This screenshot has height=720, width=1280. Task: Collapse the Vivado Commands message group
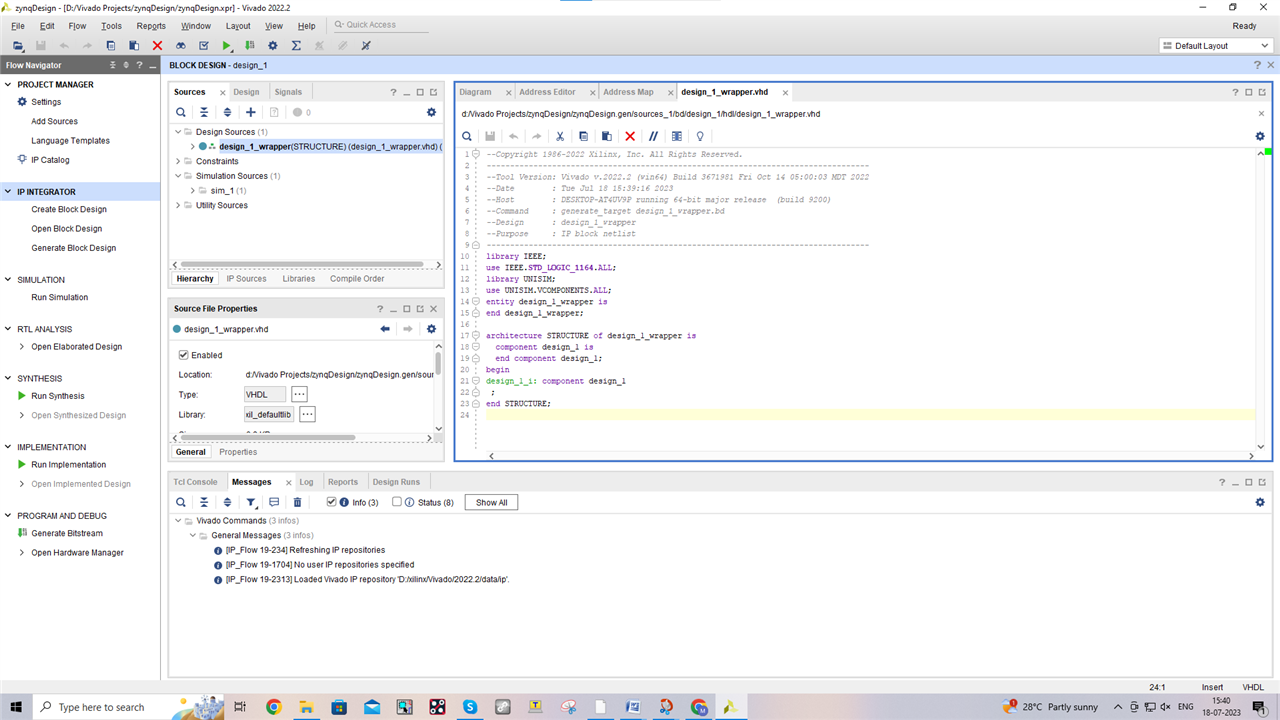point(178,521)
